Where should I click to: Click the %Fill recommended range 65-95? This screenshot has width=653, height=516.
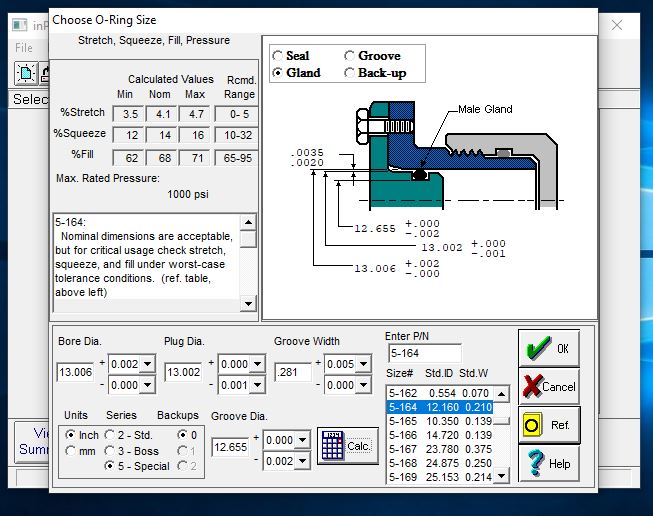tap(237, 158)
